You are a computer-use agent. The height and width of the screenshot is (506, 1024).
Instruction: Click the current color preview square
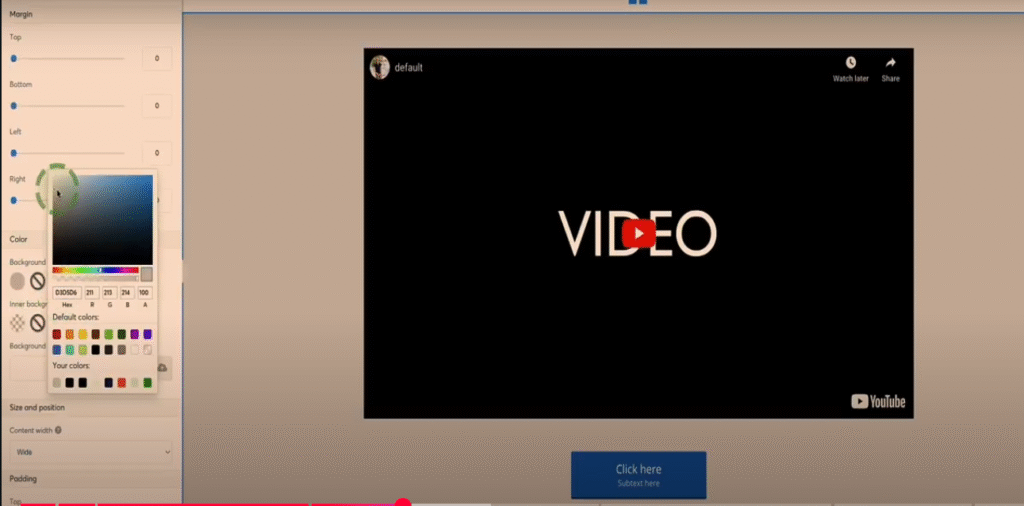(147, 274)
